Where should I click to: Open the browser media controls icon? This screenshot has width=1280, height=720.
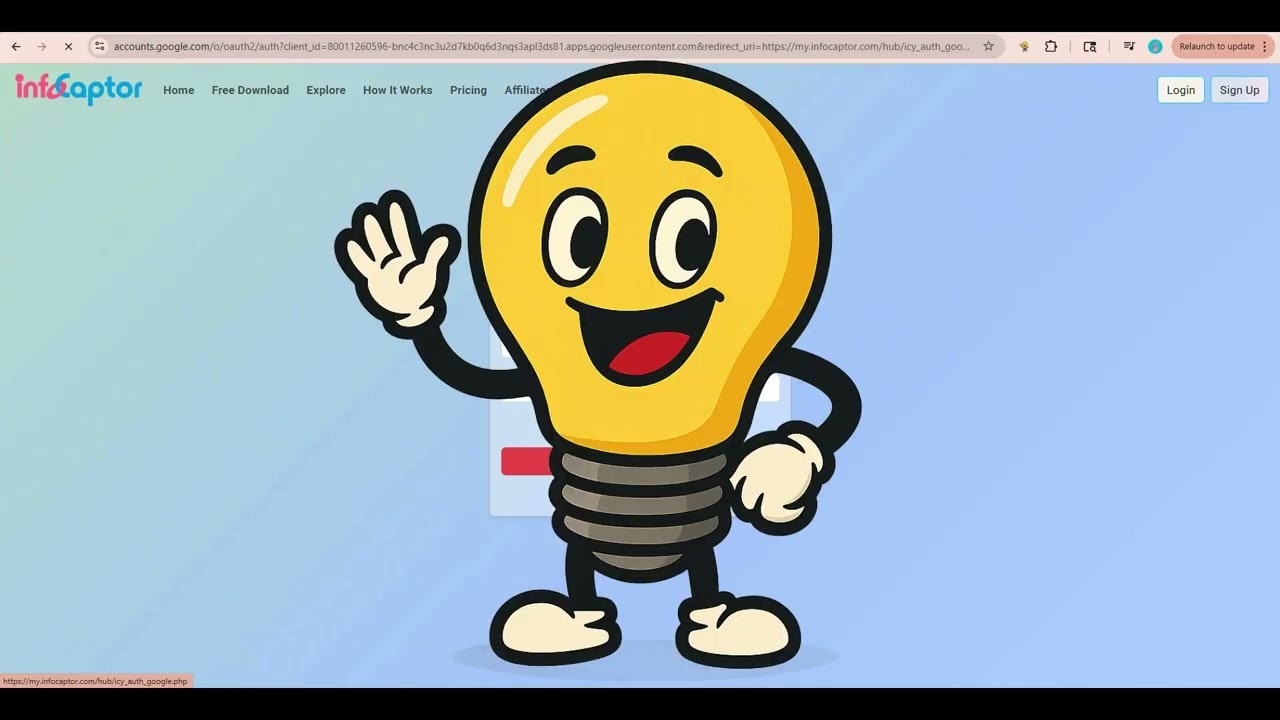click(1129, 46)
